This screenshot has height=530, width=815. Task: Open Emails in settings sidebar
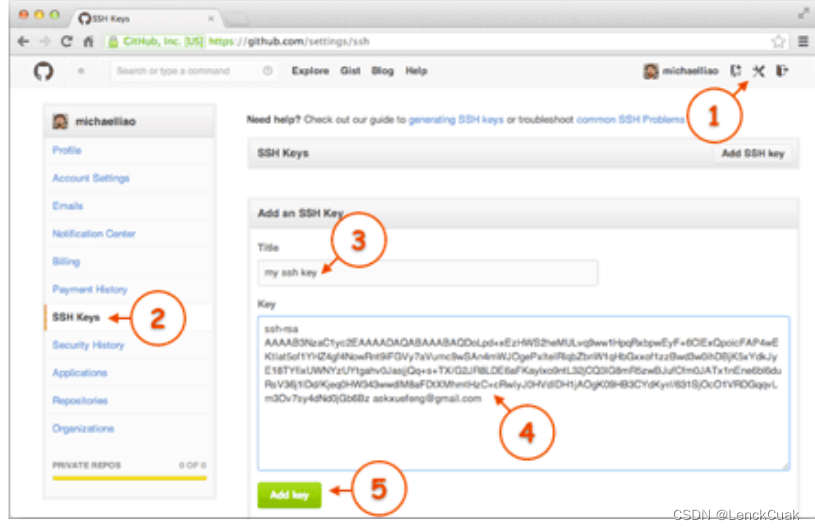[68, 206]
